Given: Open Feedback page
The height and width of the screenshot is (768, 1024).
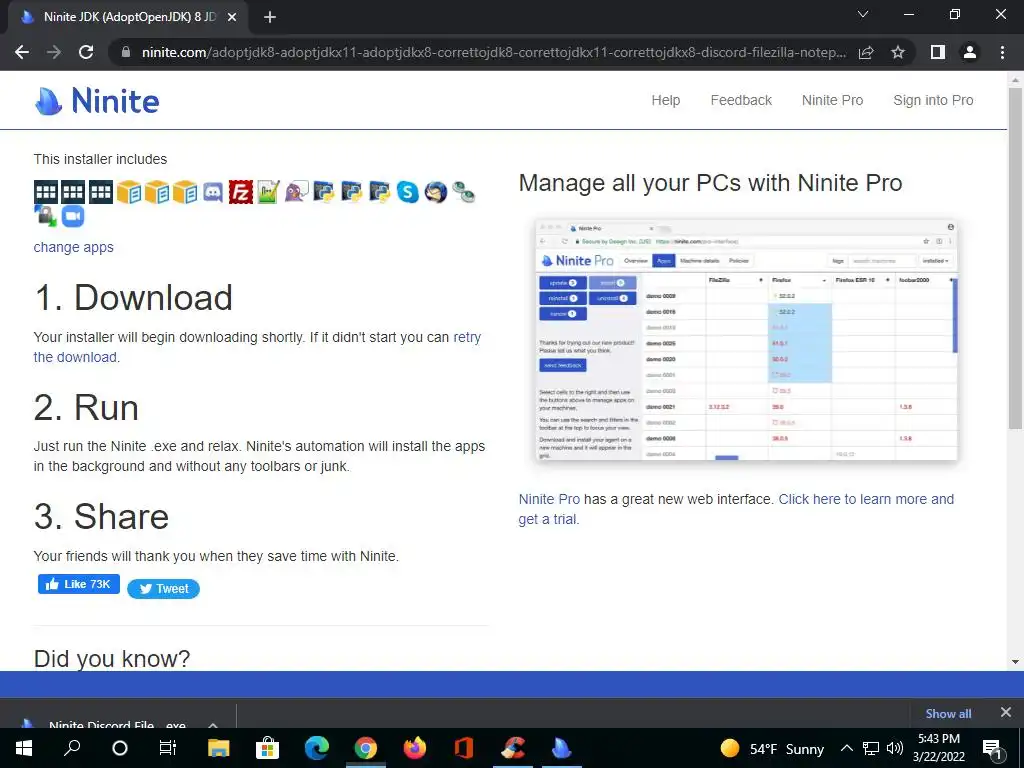Looking at the screenshot, I should [741, 100].
